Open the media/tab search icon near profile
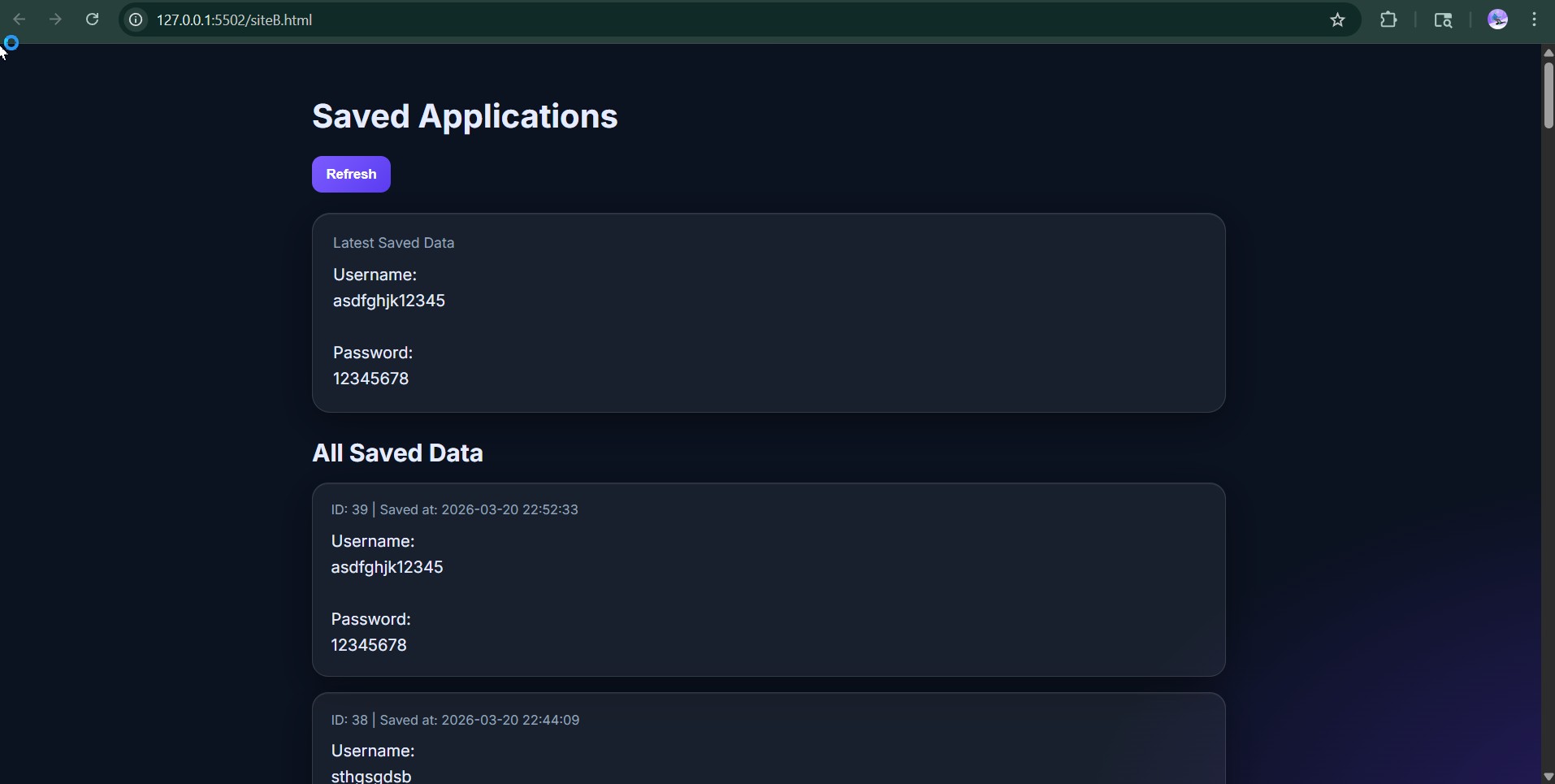1555x784 pixels. pyautogui.click(x=1444, y=20)
